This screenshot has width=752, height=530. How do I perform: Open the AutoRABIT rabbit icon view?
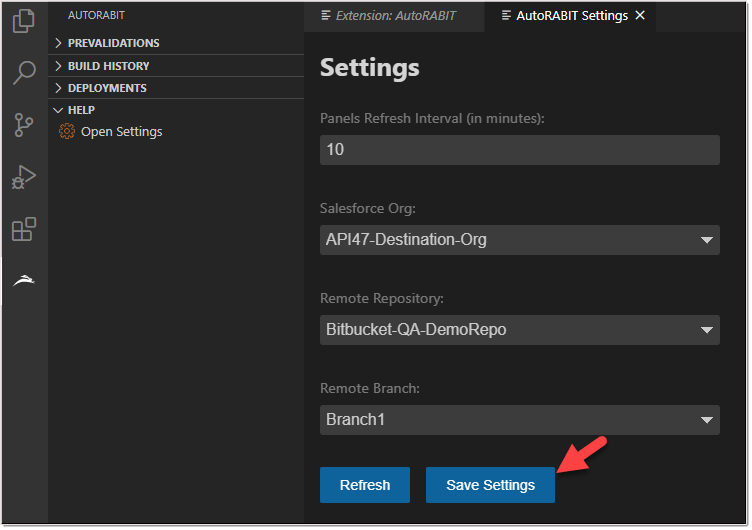tap(24, 281)
